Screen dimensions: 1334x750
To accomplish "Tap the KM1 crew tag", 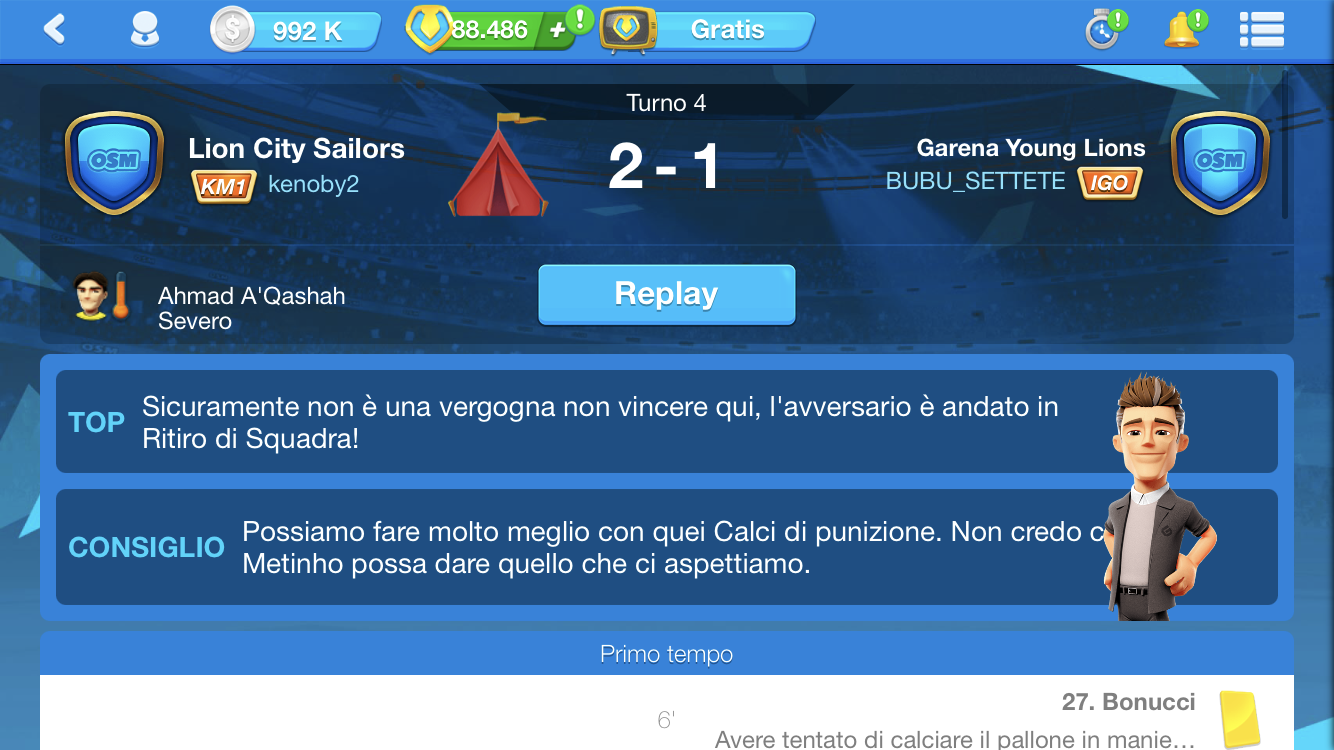I will [x=224, y=186].
